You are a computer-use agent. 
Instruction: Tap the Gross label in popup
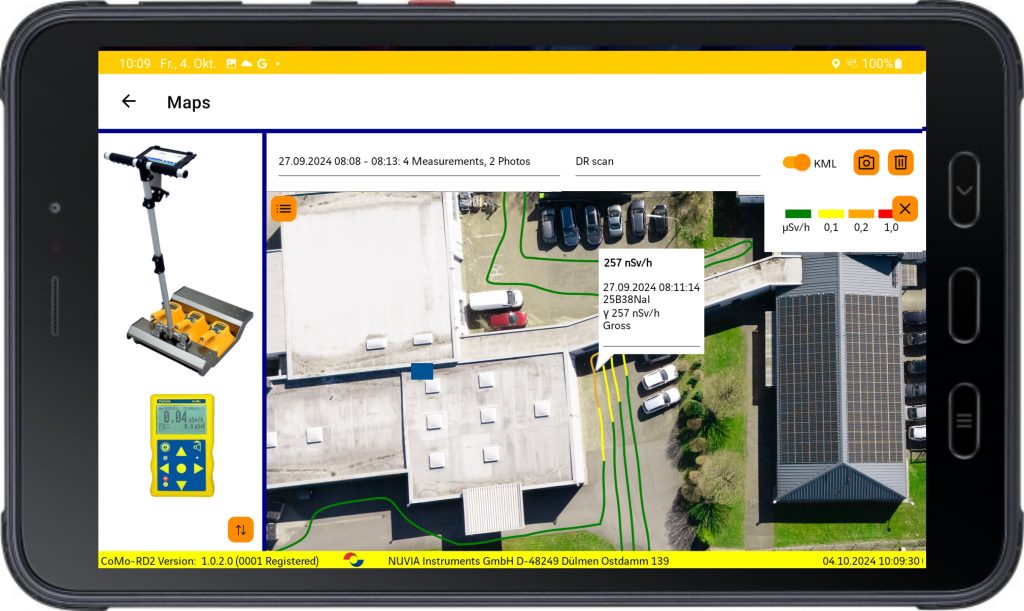point(616,326)
